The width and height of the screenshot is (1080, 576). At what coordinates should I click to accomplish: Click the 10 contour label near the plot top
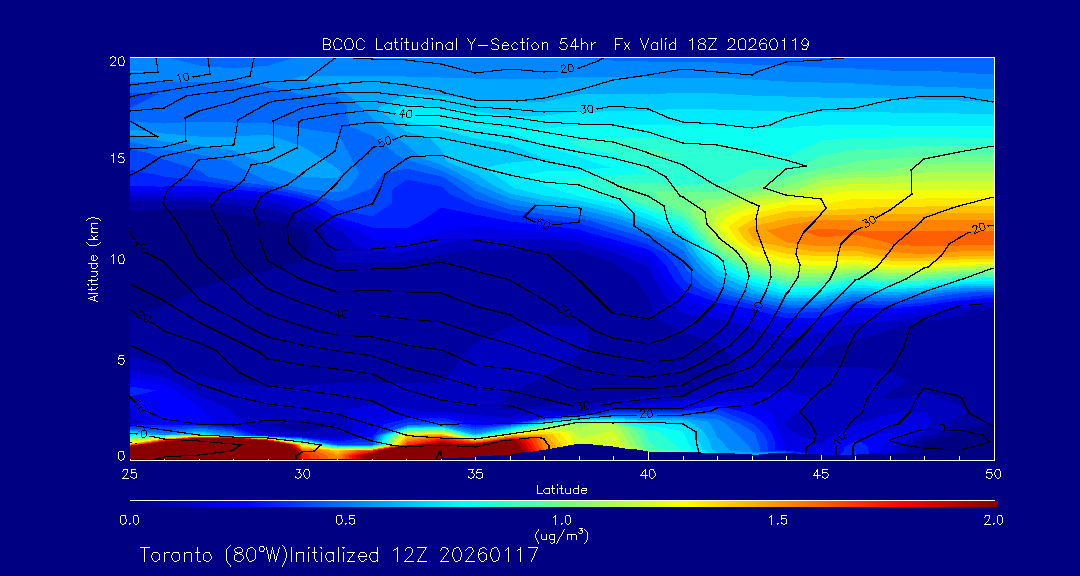point(183,77)
